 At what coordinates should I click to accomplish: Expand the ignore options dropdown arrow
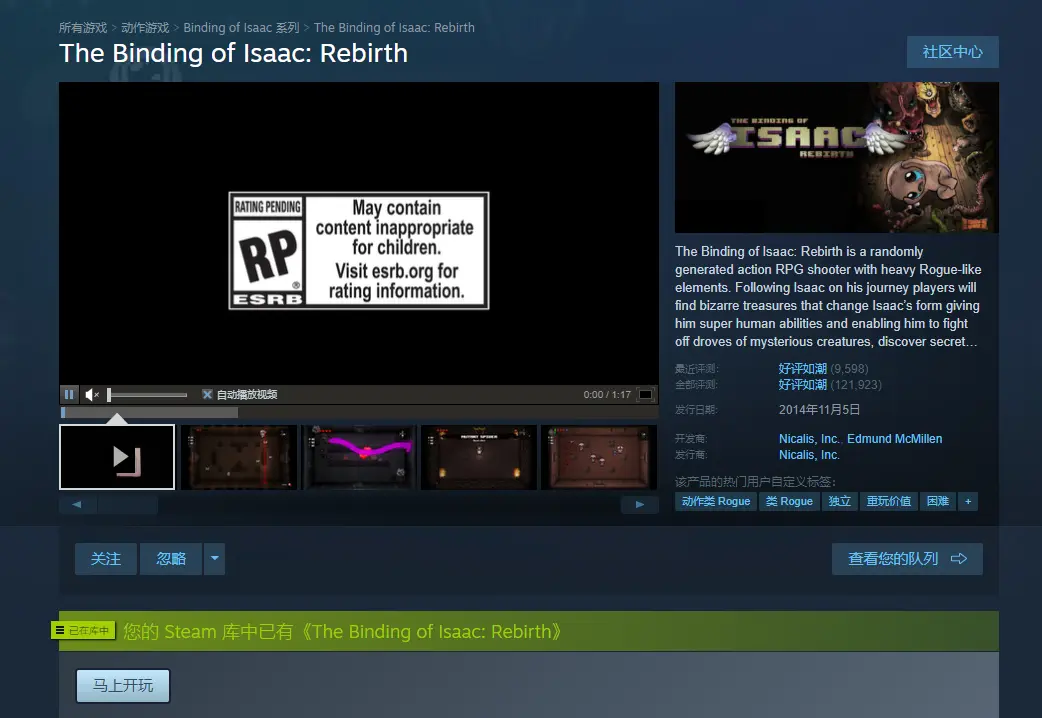pos(215,559)
